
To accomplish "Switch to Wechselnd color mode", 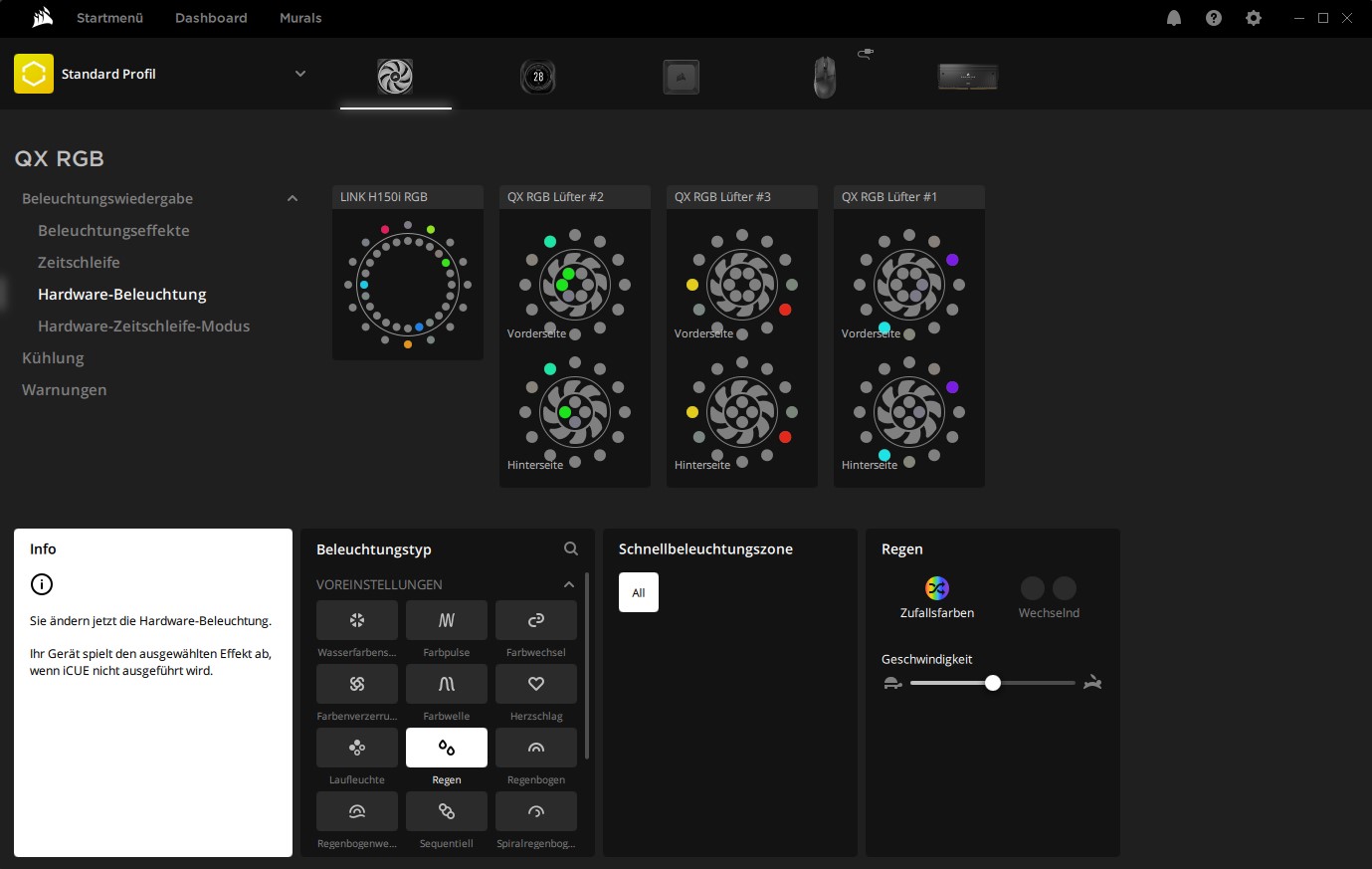I will 1049,588.
